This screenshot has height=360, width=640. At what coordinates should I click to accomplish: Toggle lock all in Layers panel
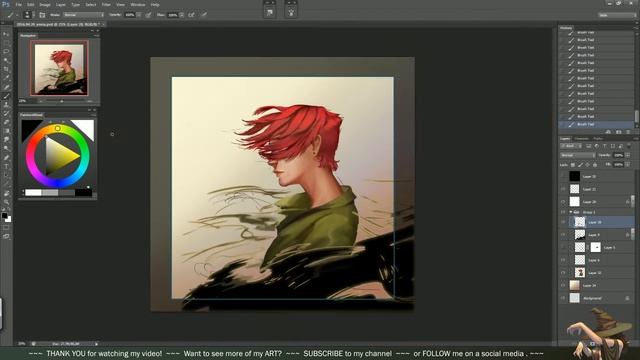tap(595, 164)
